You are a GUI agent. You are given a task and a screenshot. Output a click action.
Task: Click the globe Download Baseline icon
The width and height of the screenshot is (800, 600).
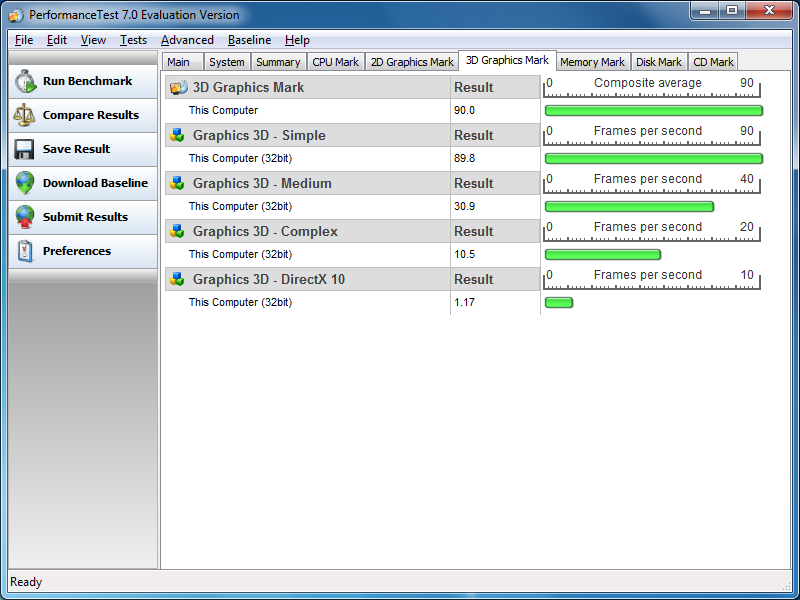(x=24, y=183)
